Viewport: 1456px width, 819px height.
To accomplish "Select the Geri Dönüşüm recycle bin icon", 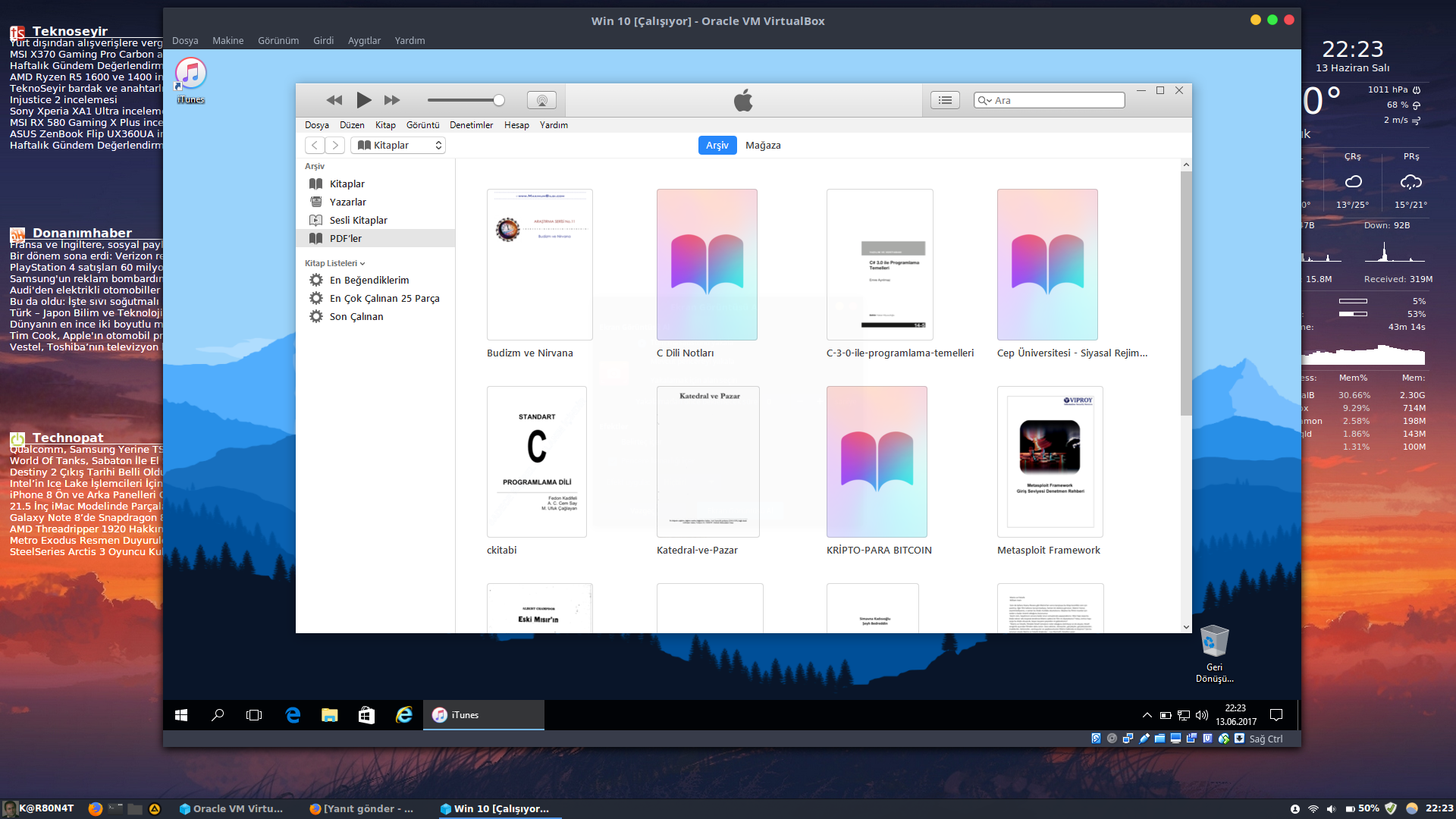I will (1214, 654).
